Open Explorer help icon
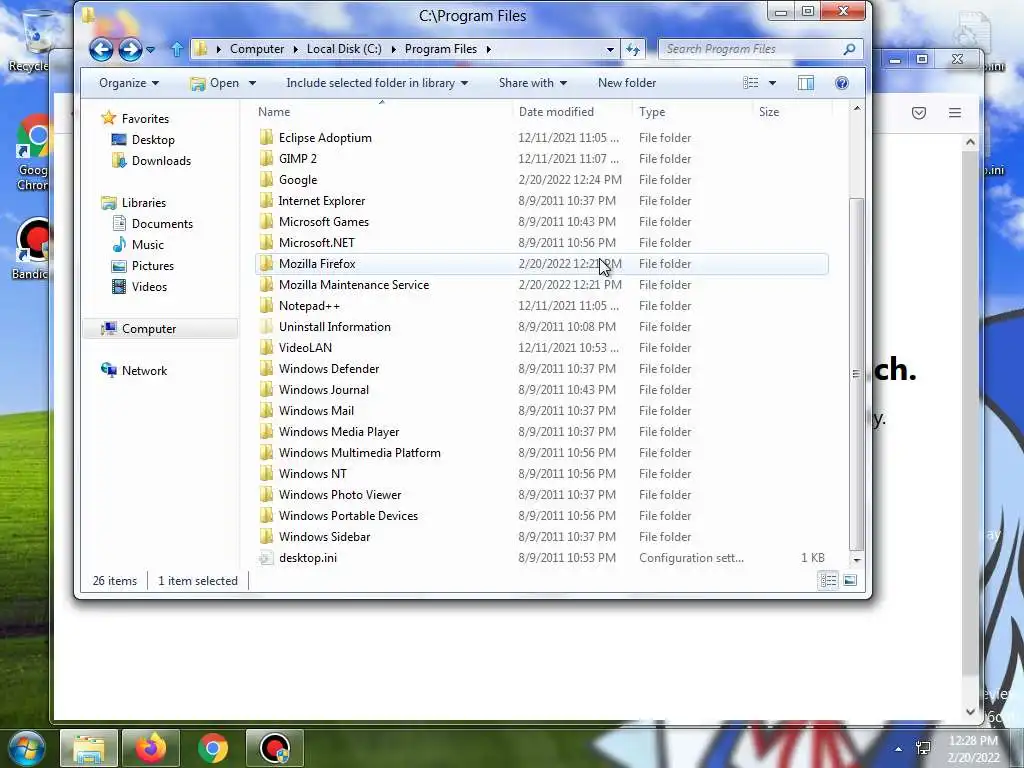 coord(842,83)
